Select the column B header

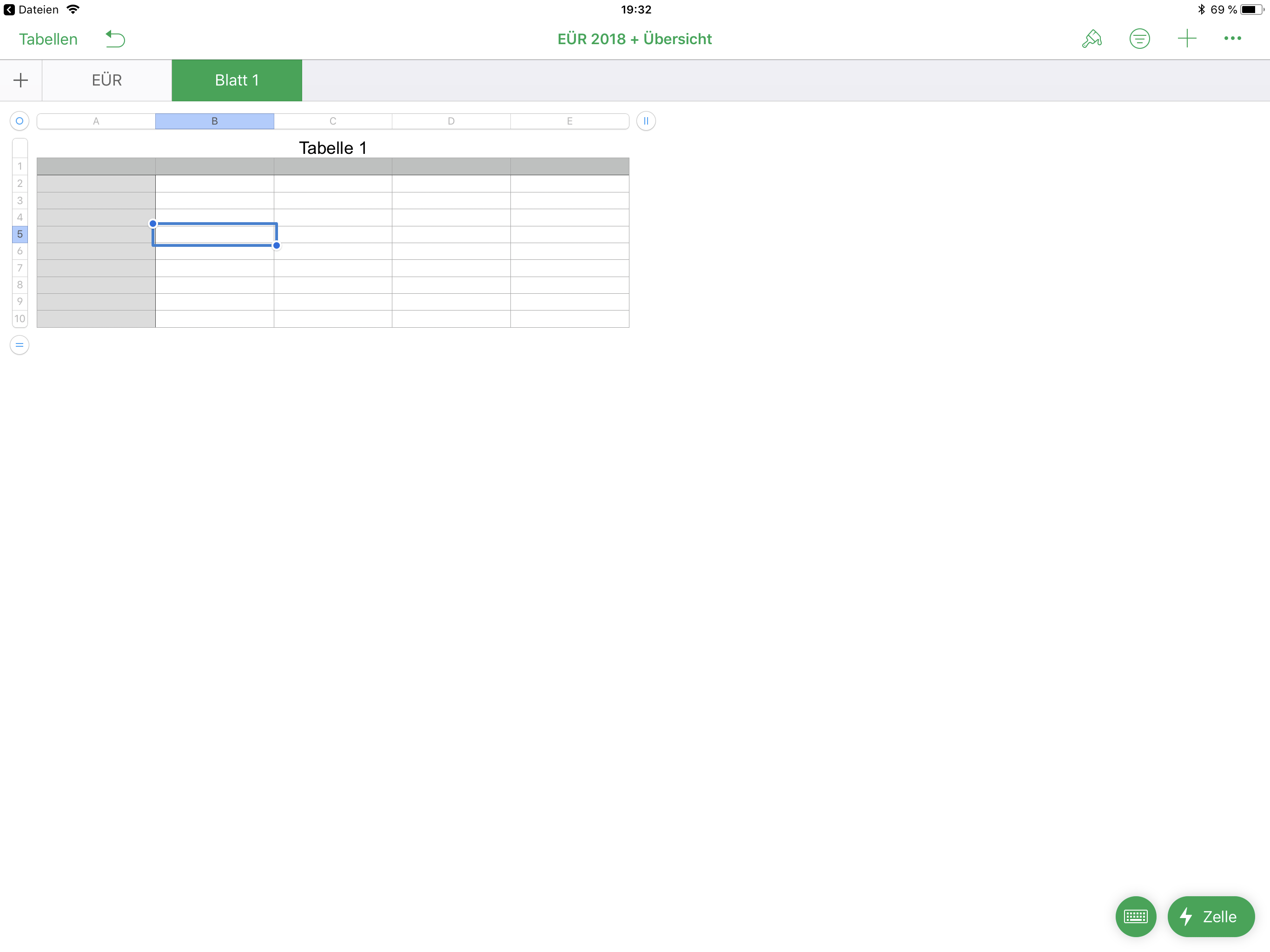[x=214, y=121]
